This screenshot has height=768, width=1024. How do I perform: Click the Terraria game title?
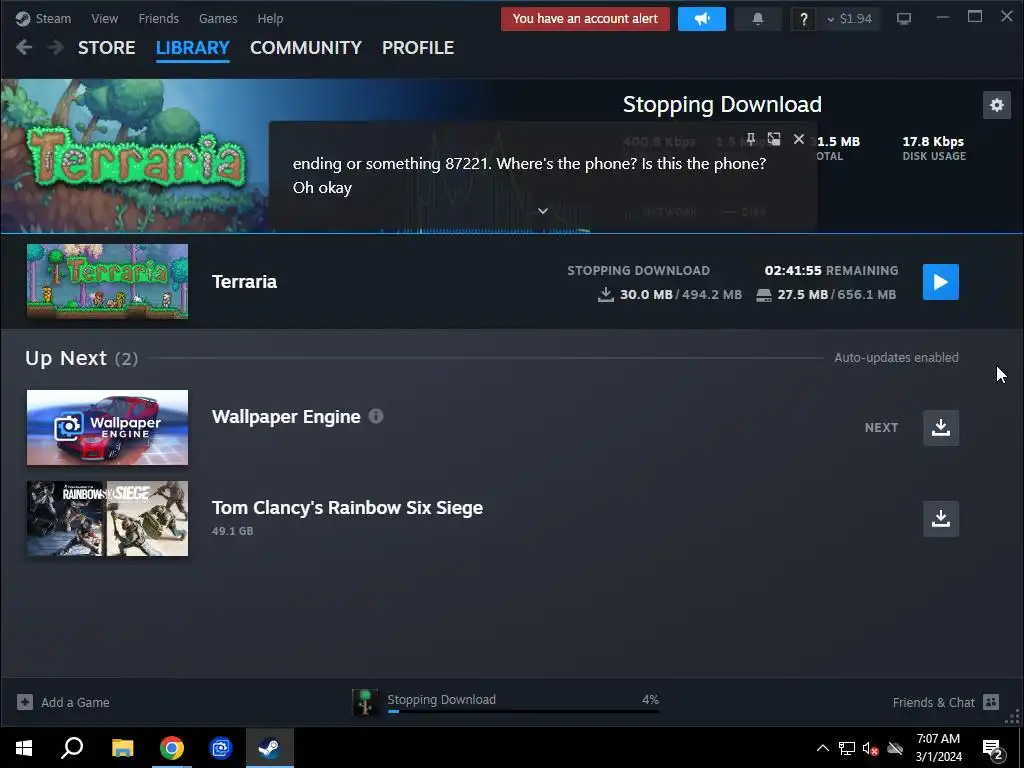point(244,281)
